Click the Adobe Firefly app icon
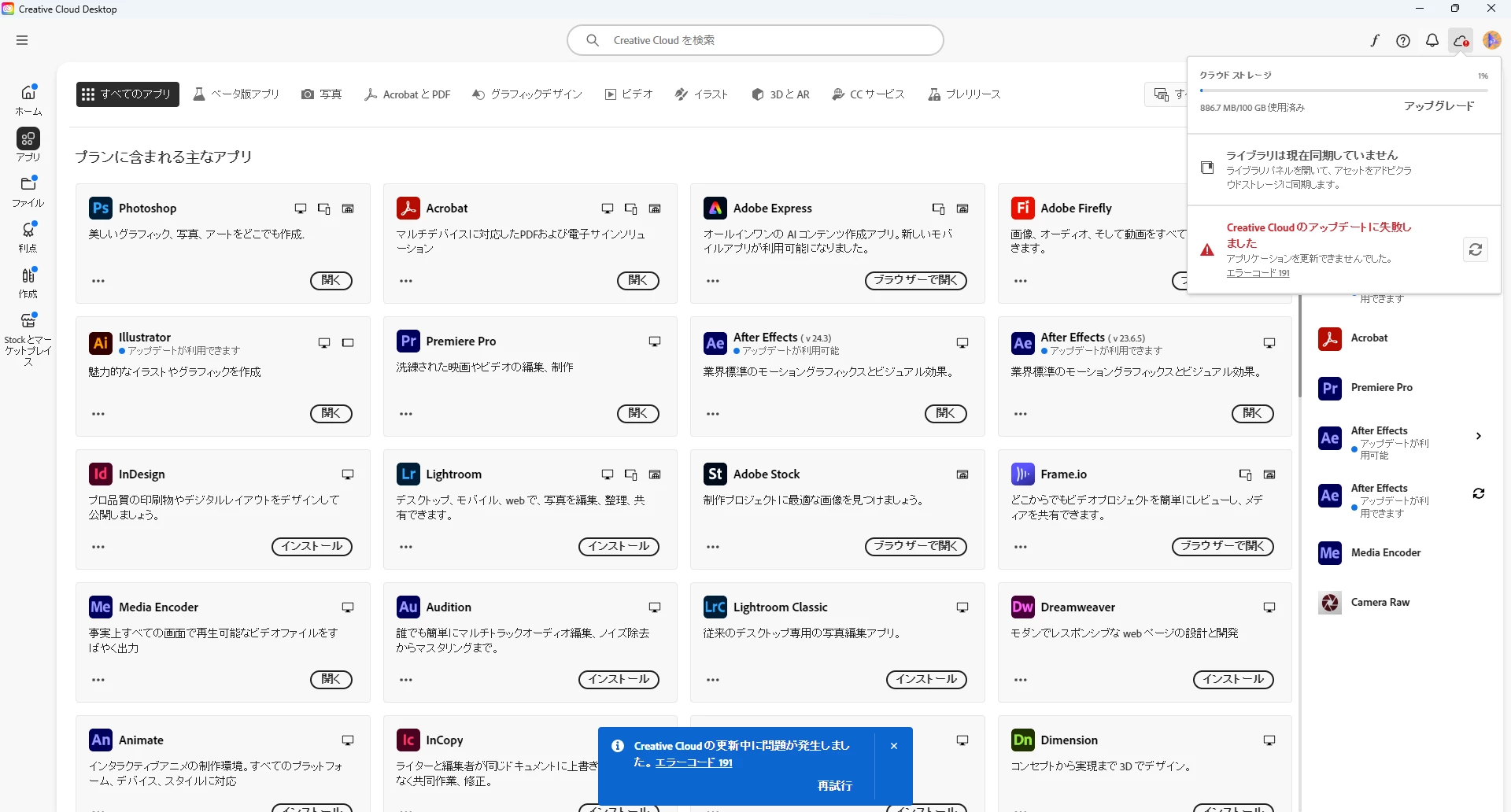 (x=1022, y=208)
